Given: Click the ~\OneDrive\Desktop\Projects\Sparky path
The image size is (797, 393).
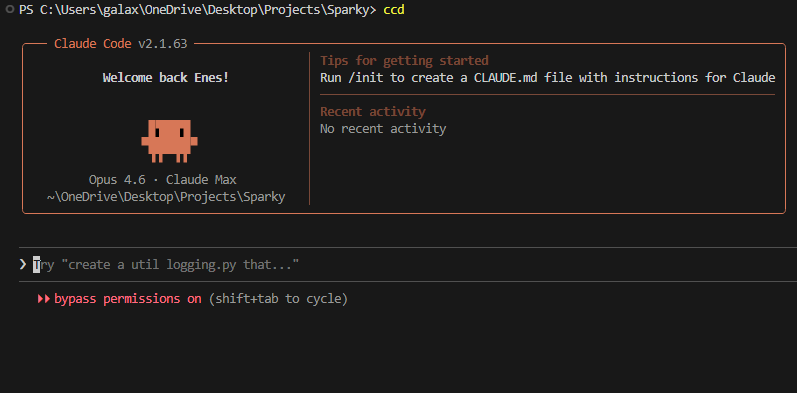Looking at the screenshot, I should (166, 197).
